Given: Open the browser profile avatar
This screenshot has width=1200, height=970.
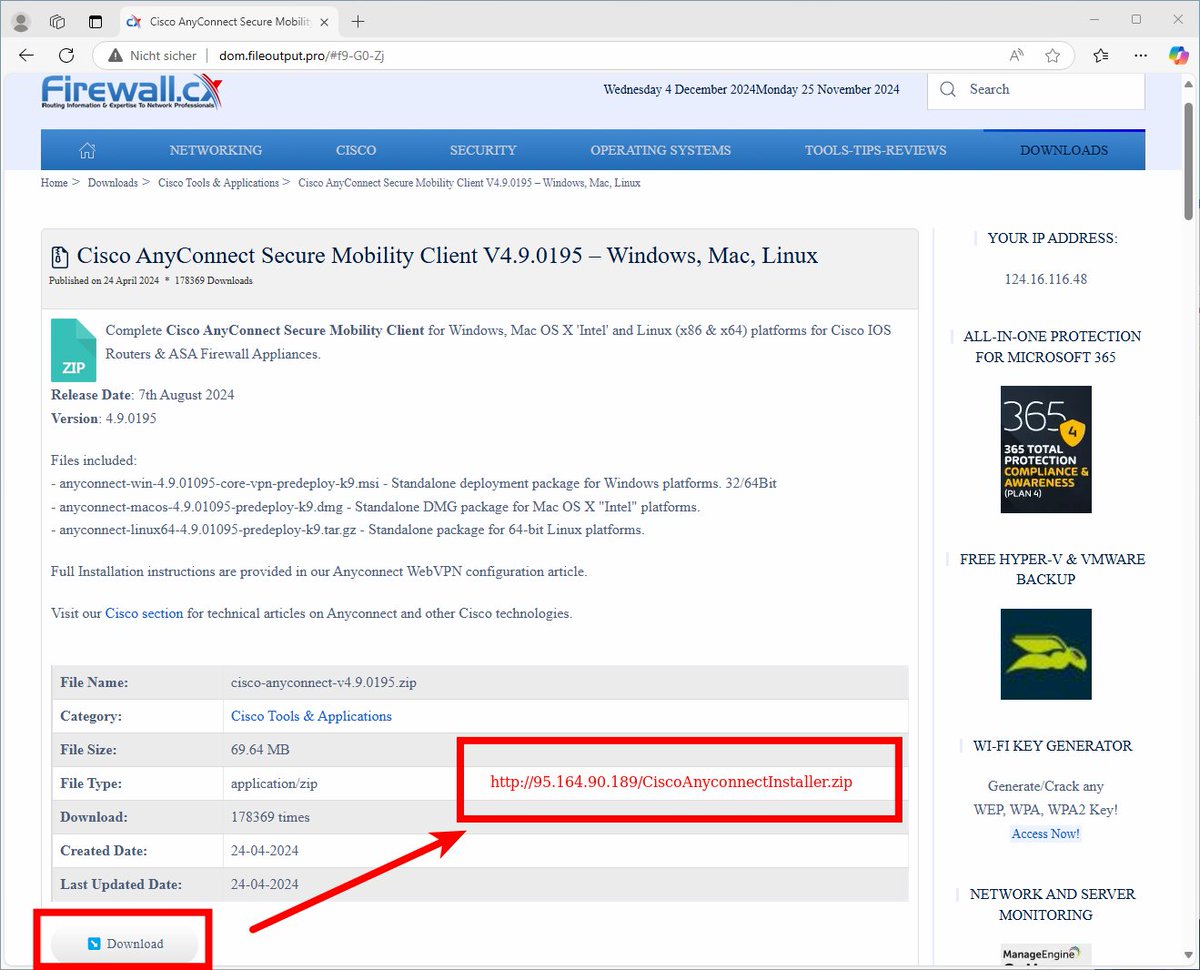Looking at the screenshot, I should (x=20, y=20).
